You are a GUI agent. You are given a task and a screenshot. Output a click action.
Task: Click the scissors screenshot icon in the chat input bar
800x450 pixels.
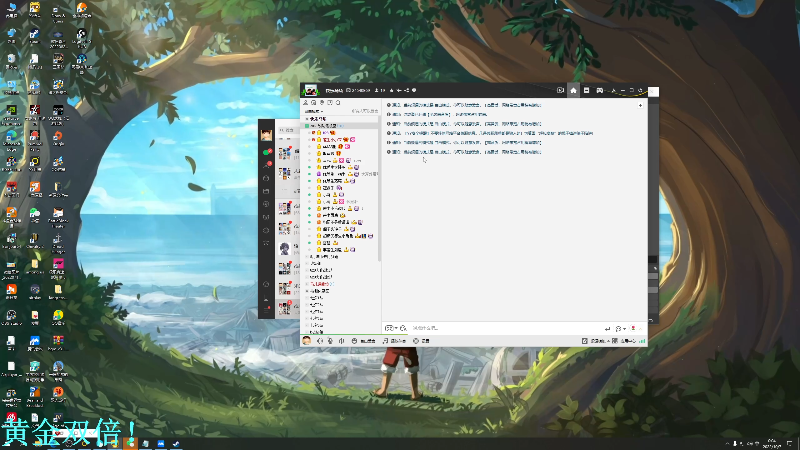click(x=403, y=328)
